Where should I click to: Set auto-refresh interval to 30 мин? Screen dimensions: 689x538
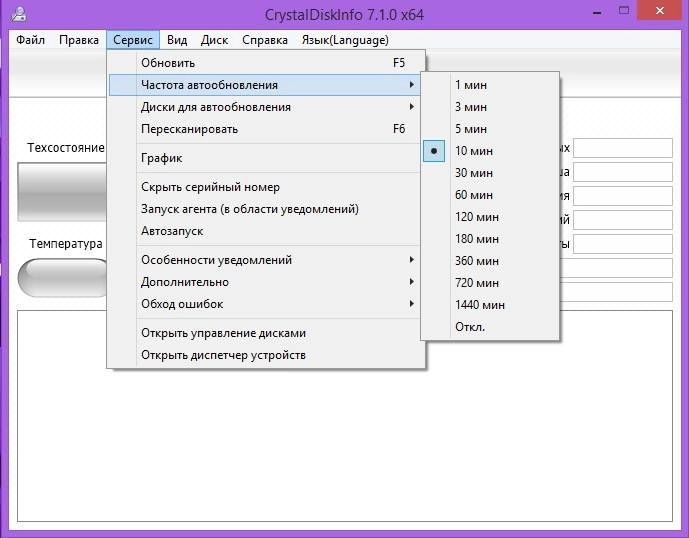click(490, 173)
